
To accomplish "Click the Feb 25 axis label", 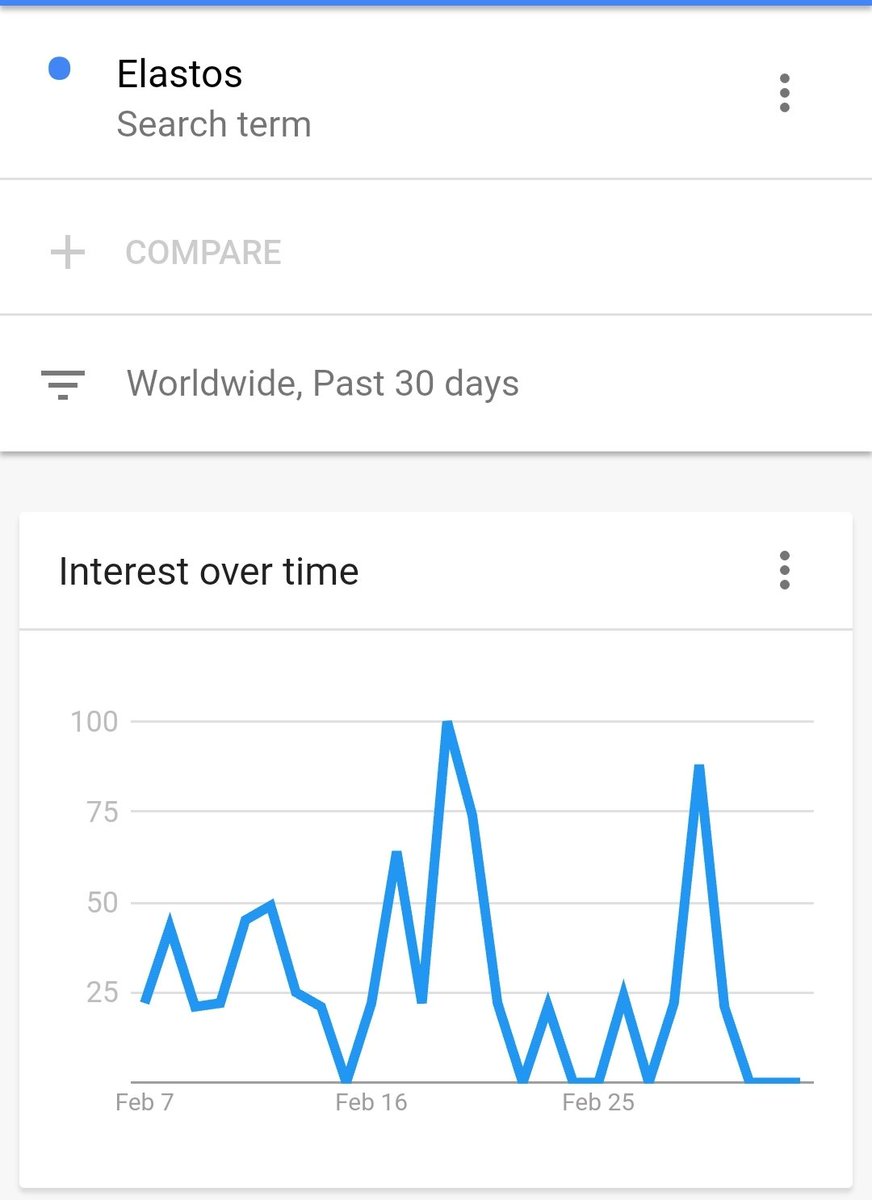I will tap(598, 1103).
